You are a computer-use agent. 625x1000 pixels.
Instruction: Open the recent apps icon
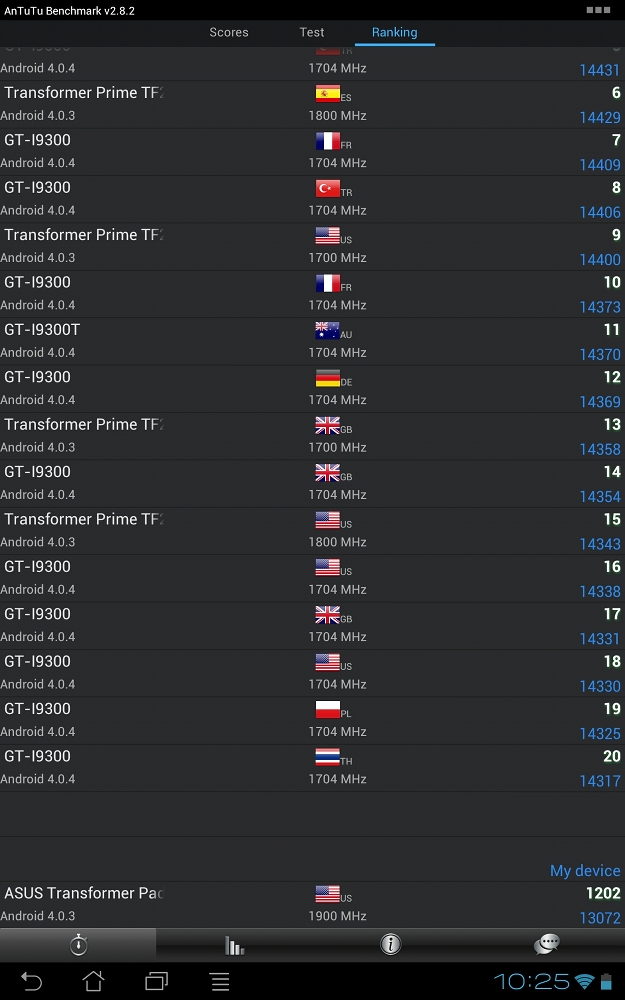pyautogui.click(x=157, y=981)
